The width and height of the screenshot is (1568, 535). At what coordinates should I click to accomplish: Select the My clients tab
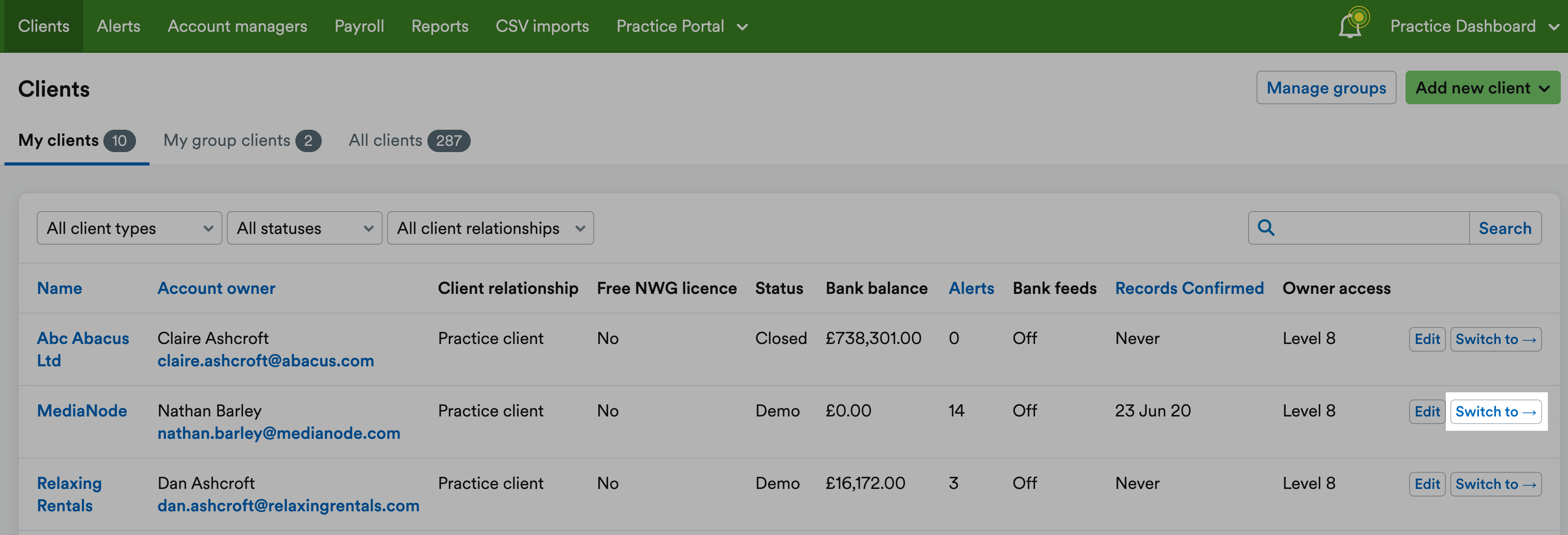click(x=77, y=140)
